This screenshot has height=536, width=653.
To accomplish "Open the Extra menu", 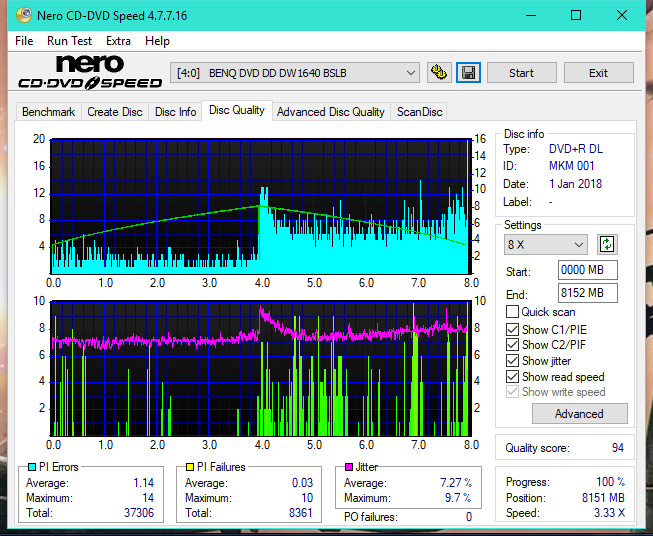I will pyautogui.click(x=118, y=41).
